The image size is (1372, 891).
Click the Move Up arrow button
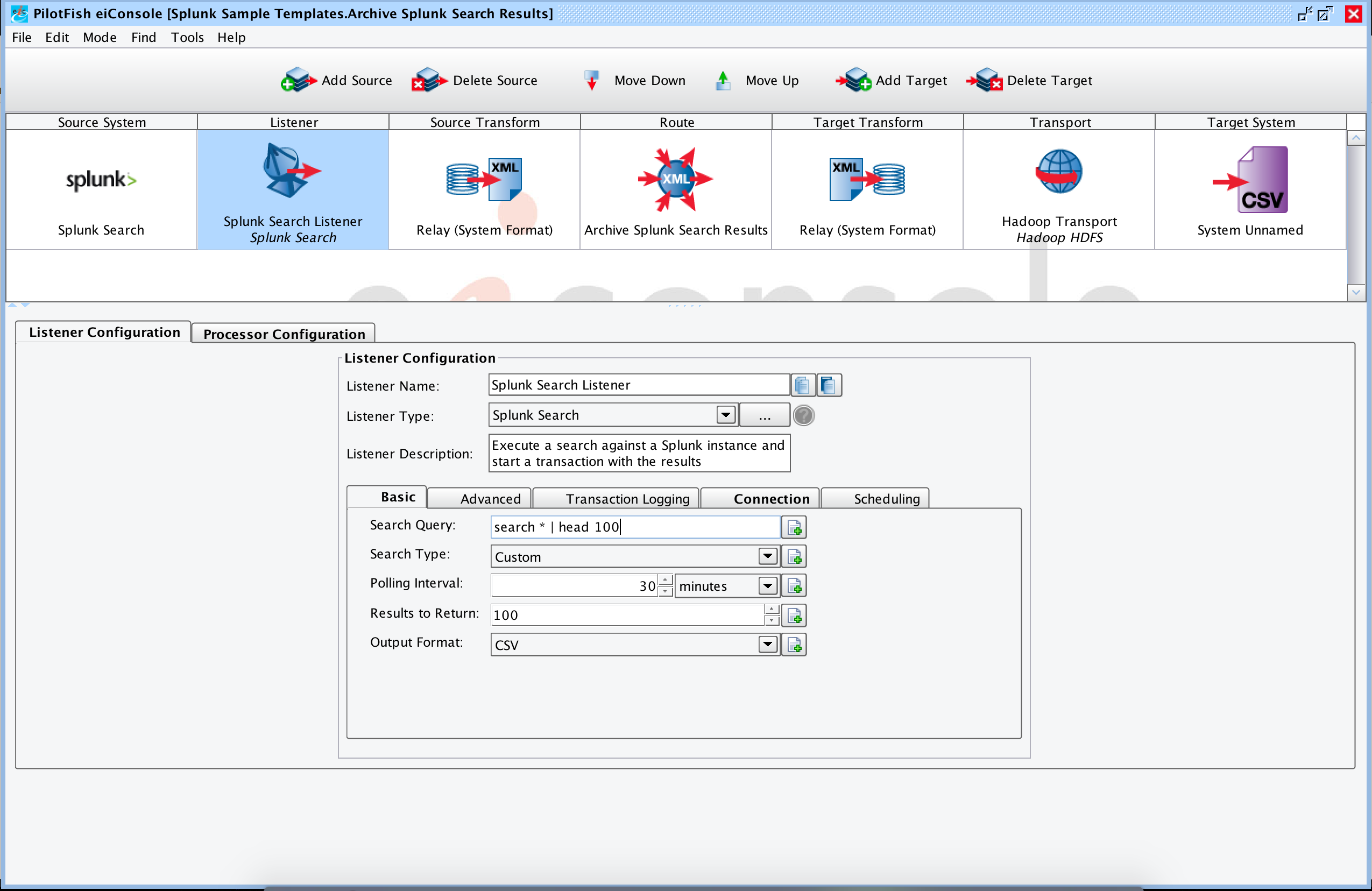757,80
